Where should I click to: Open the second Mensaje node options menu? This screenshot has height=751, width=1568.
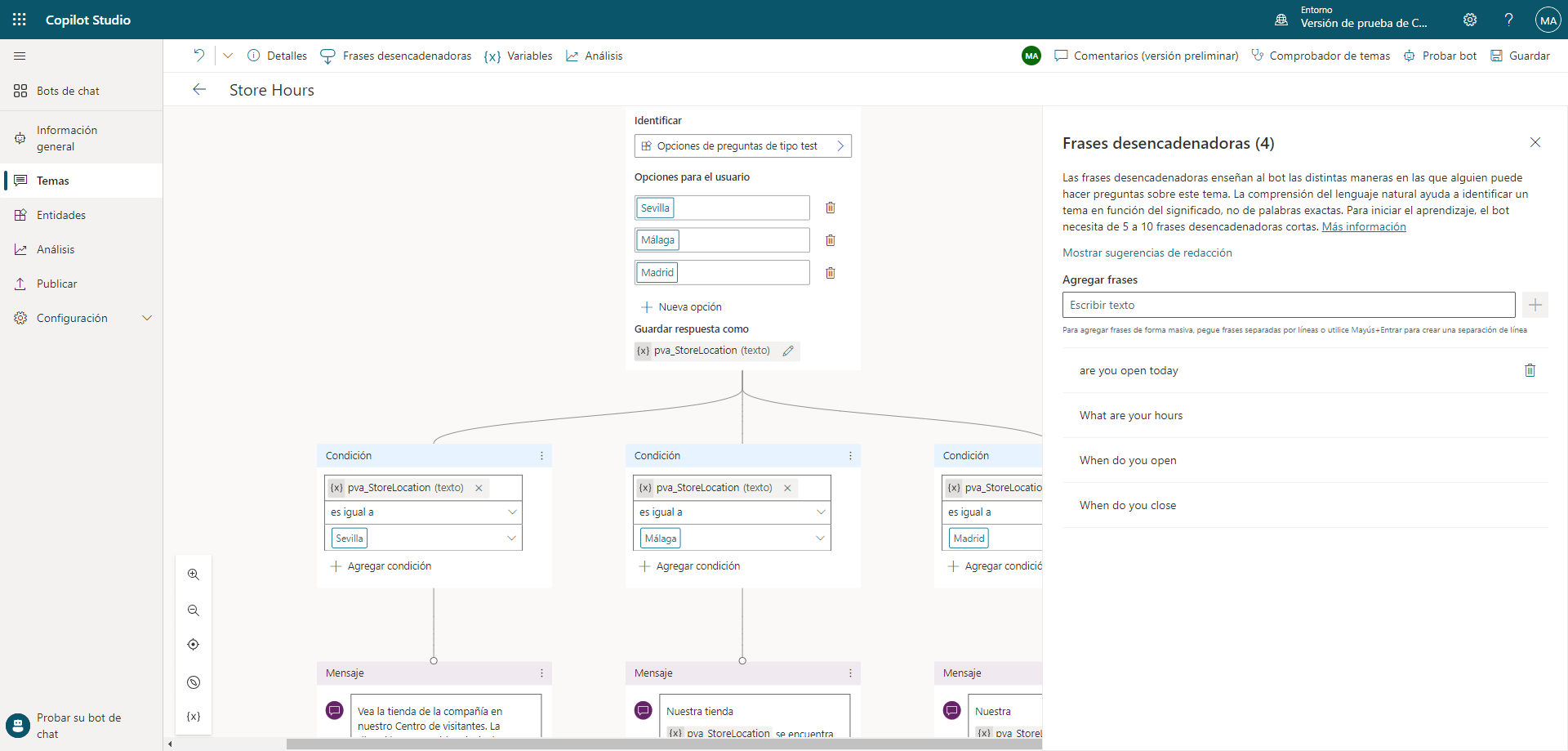point(850,673)
